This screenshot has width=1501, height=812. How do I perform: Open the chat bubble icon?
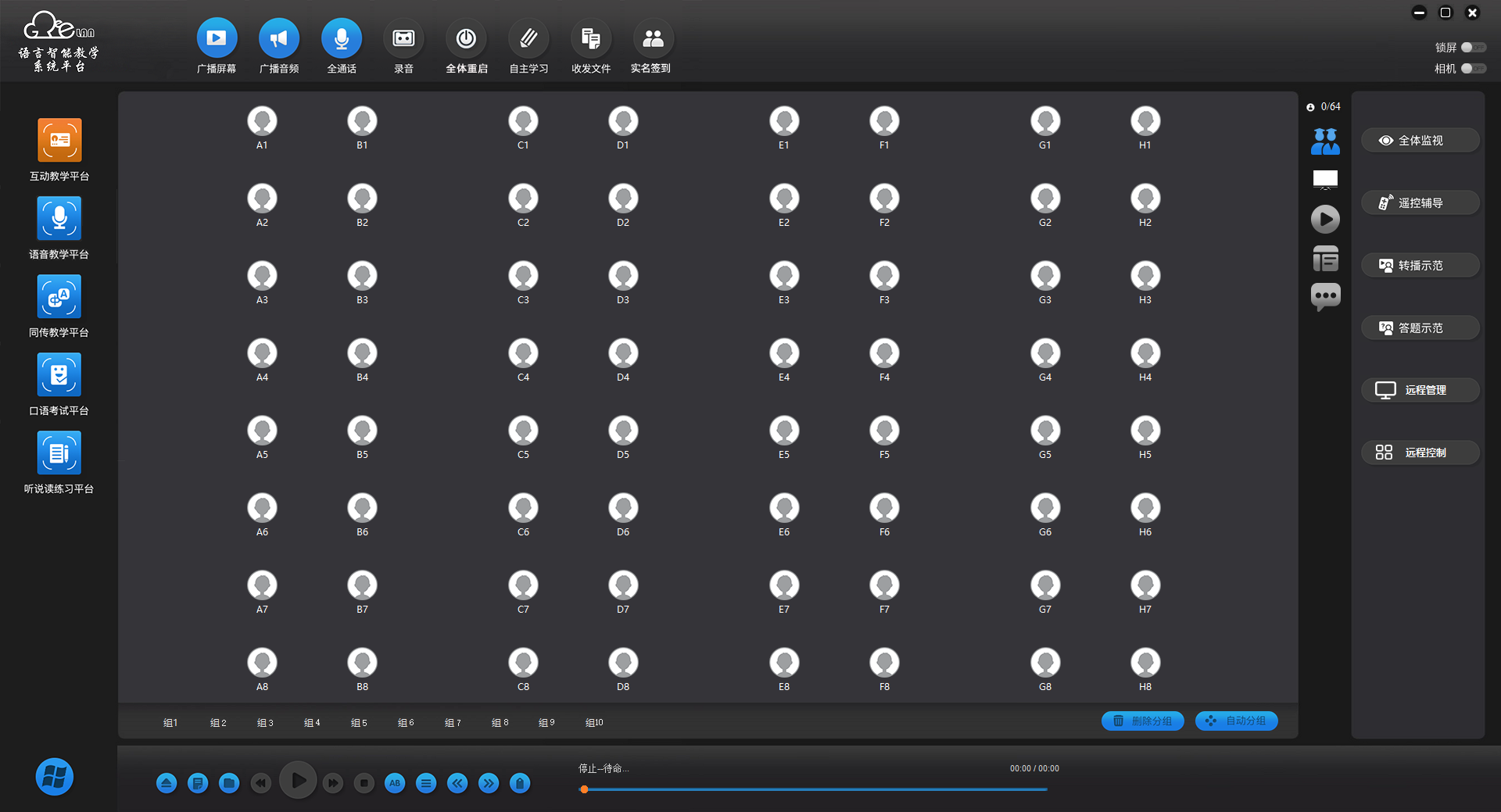tap(1325, 297)
